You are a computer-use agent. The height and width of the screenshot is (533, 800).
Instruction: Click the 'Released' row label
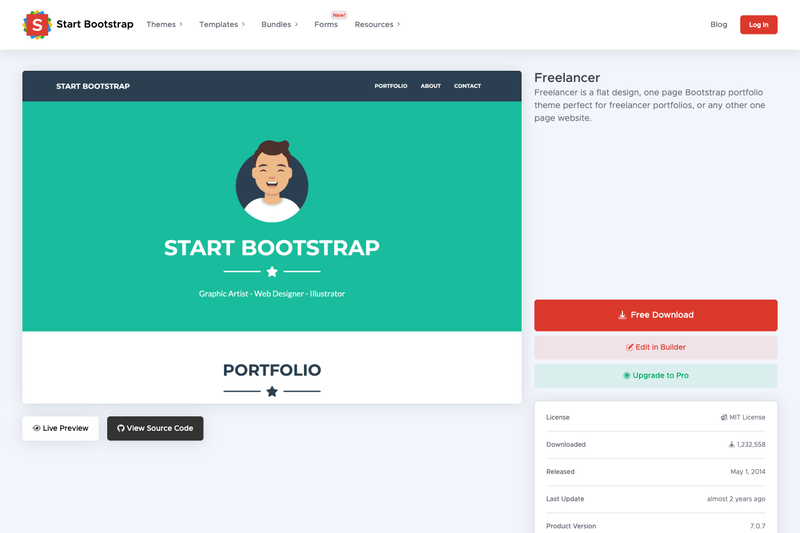click(560, 472)
